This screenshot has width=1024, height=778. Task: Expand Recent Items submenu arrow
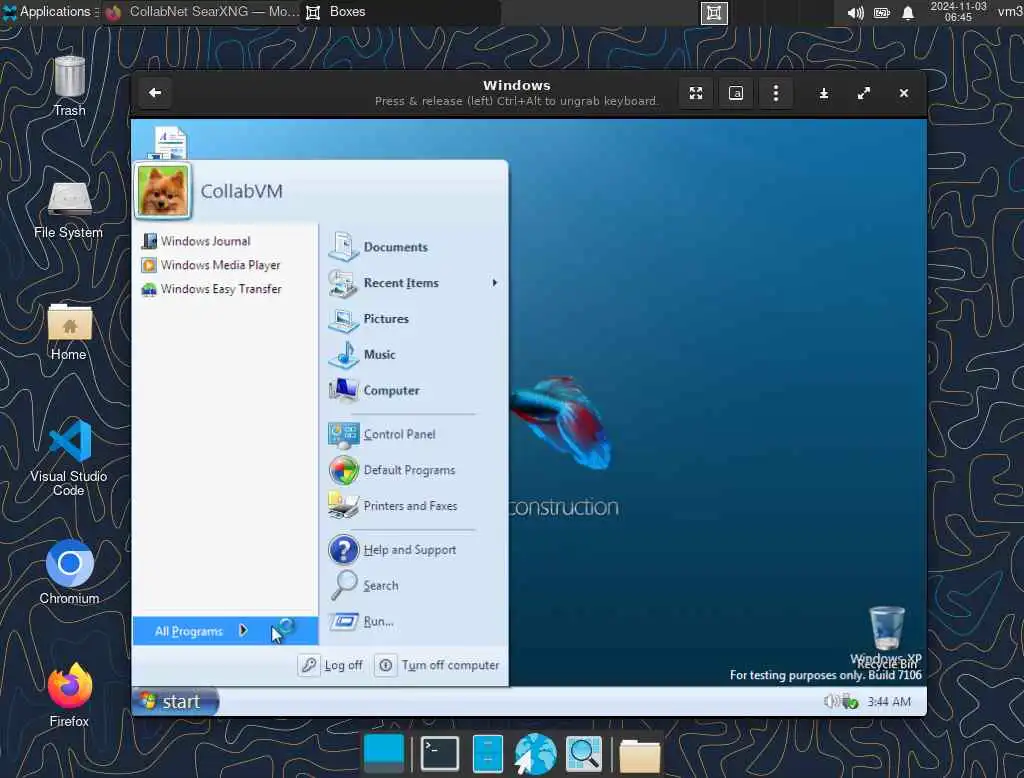pyautogui.click(x=494, y=283)
